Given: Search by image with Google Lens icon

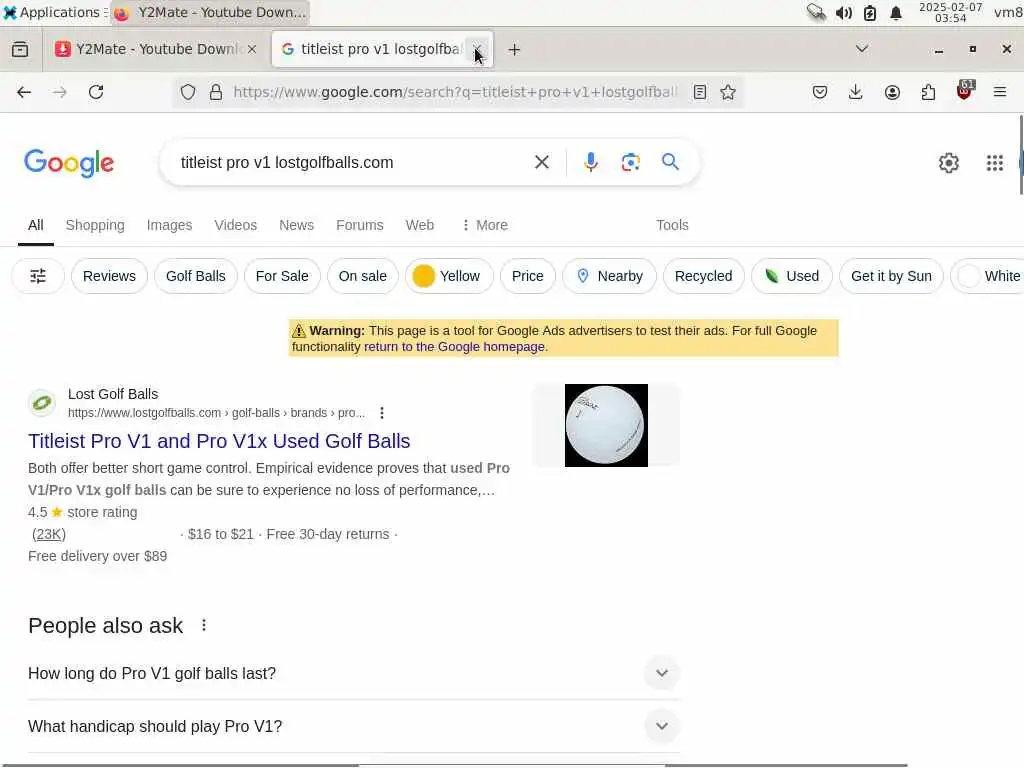Looking at the screenshot, I should pyautogui.click(x=630, y=162).
